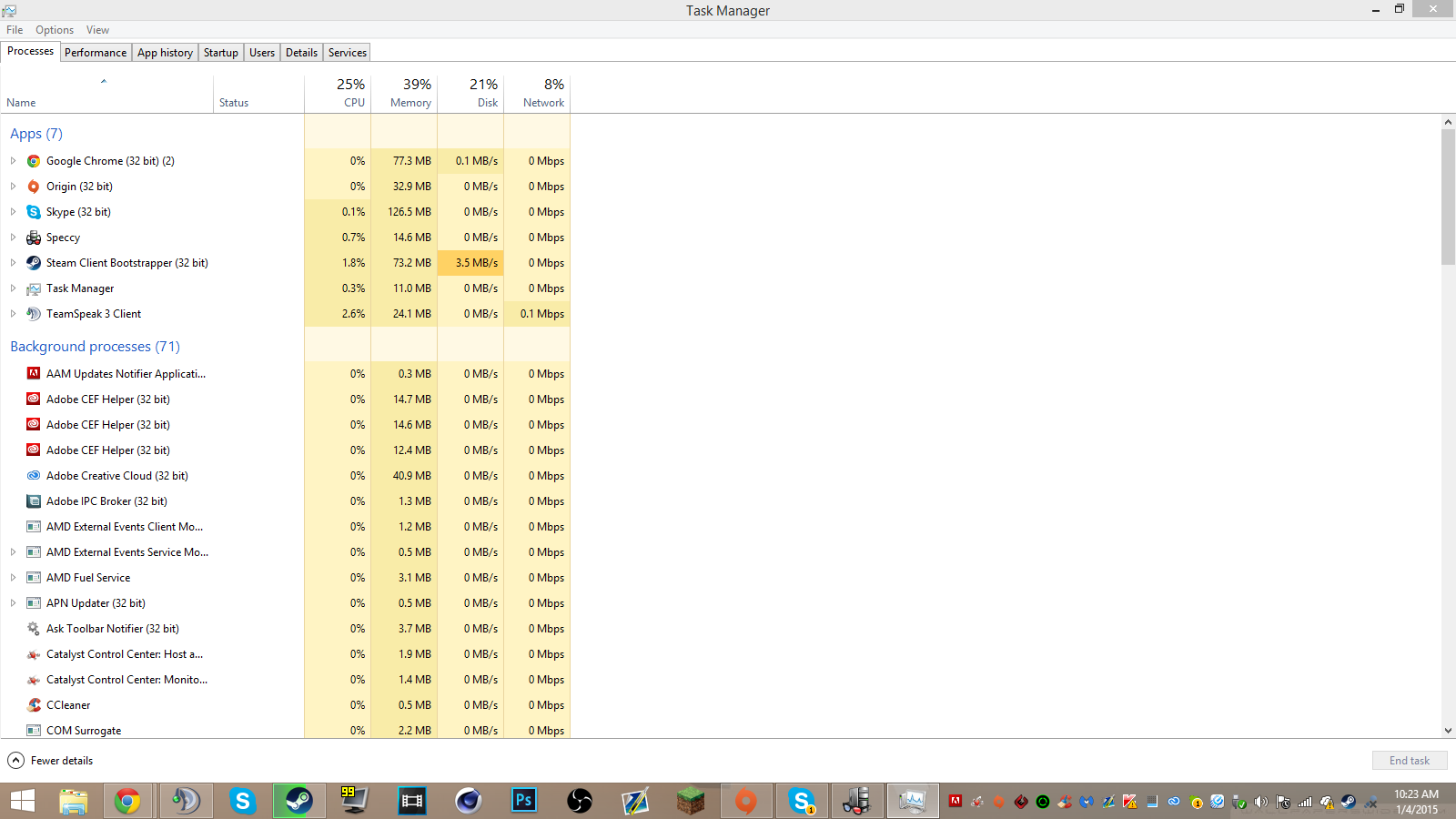
Task: Open the File menu
Action: (15, 30)
